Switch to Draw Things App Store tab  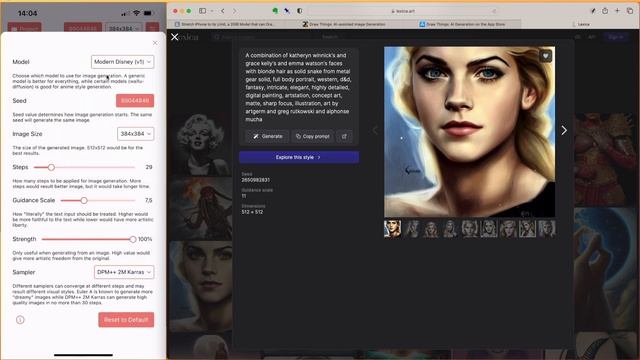click(462, 24)
